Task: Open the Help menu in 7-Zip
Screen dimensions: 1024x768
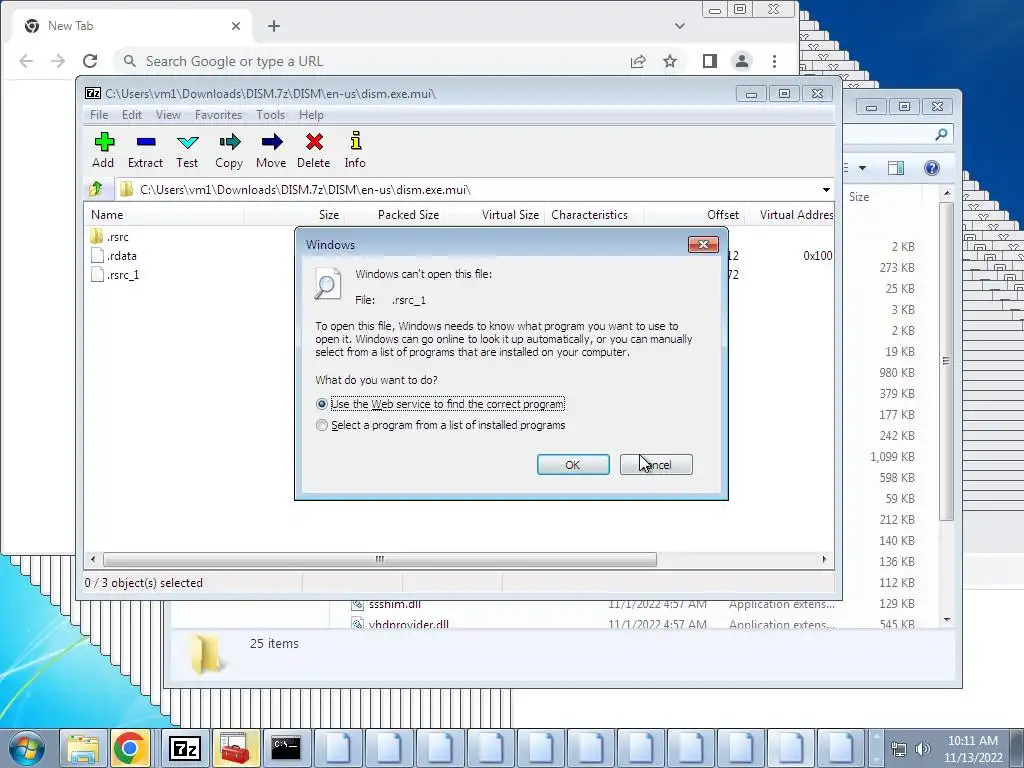Action: [311, 115]
